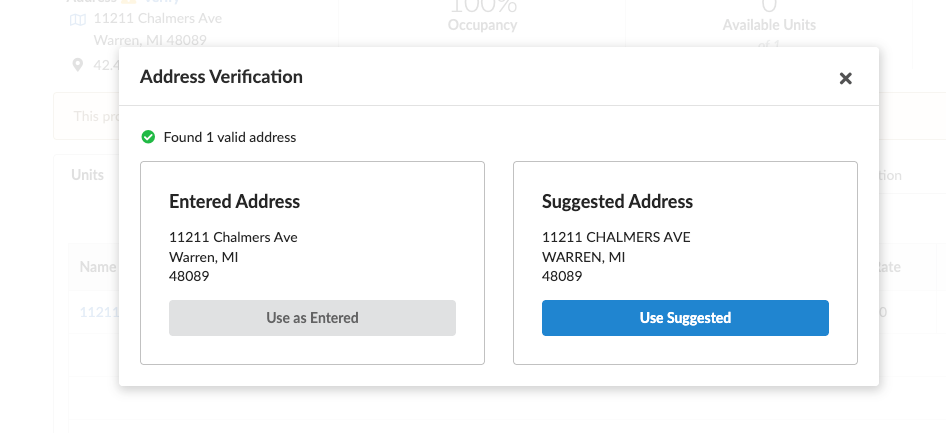The image size is (946, 433).
Task: Click entered street 11211 Chalmers Ave
Action: point(233,237)
